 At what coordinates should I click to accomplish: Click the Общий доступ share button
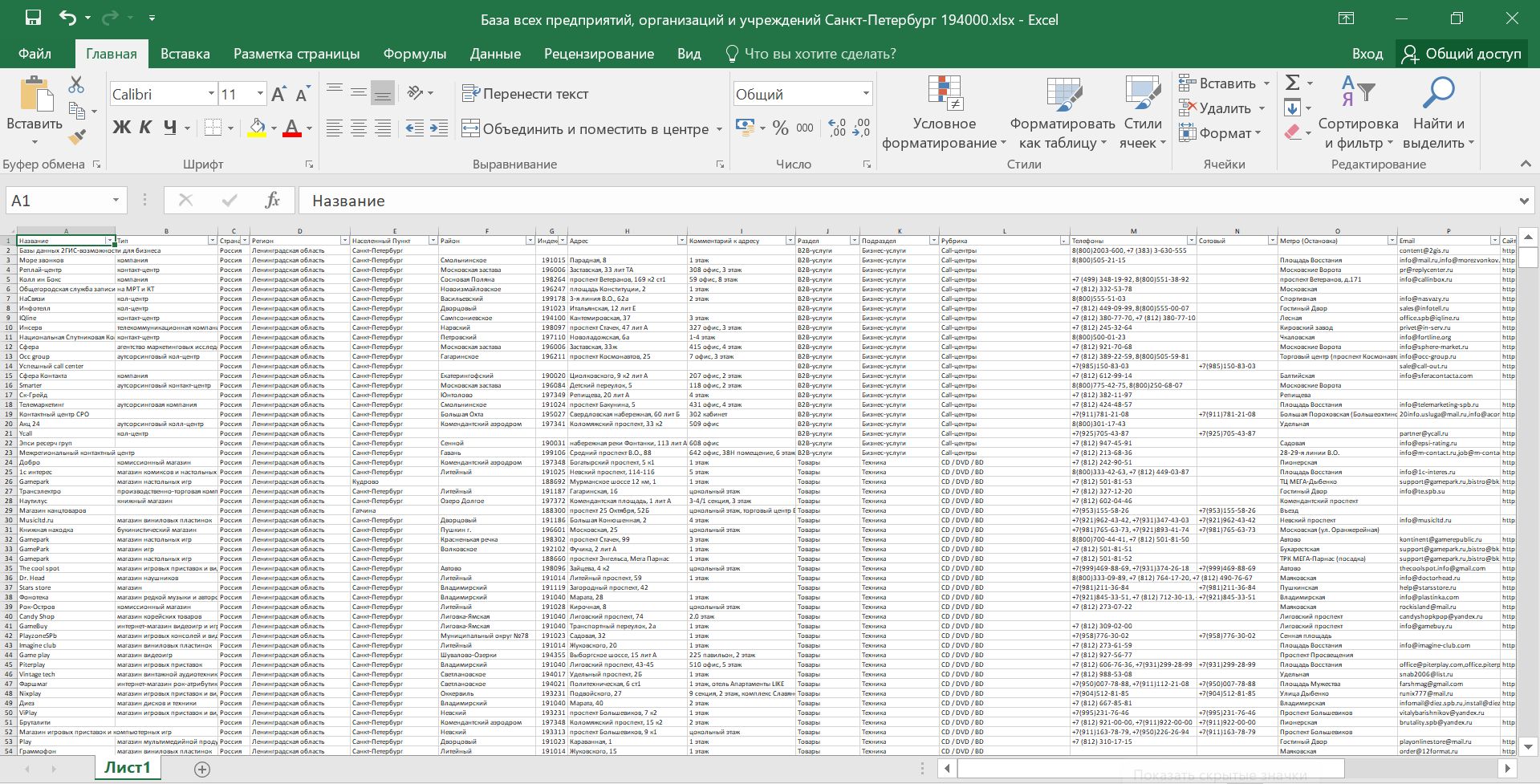point(1461,54)
